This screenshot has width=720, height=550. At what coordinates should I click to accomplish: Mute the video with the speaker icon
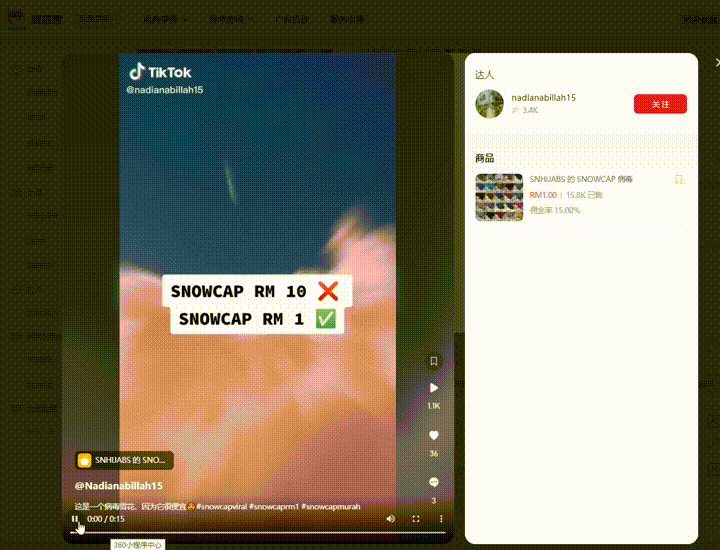coord(390,519)
